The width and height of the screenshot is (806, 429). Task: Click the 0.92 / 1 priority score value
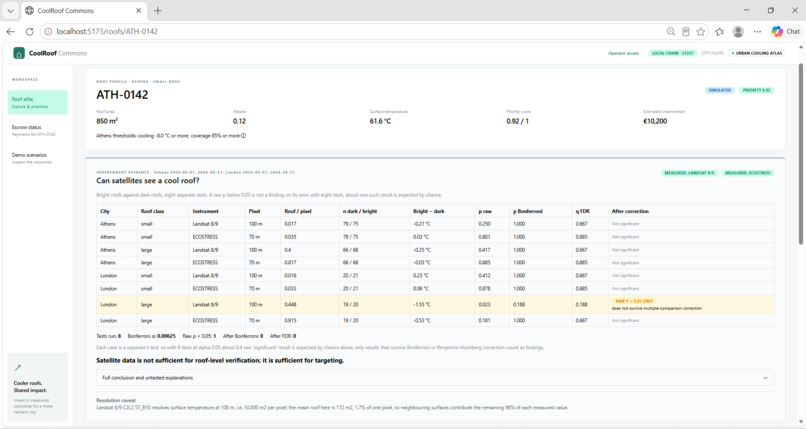517,121
